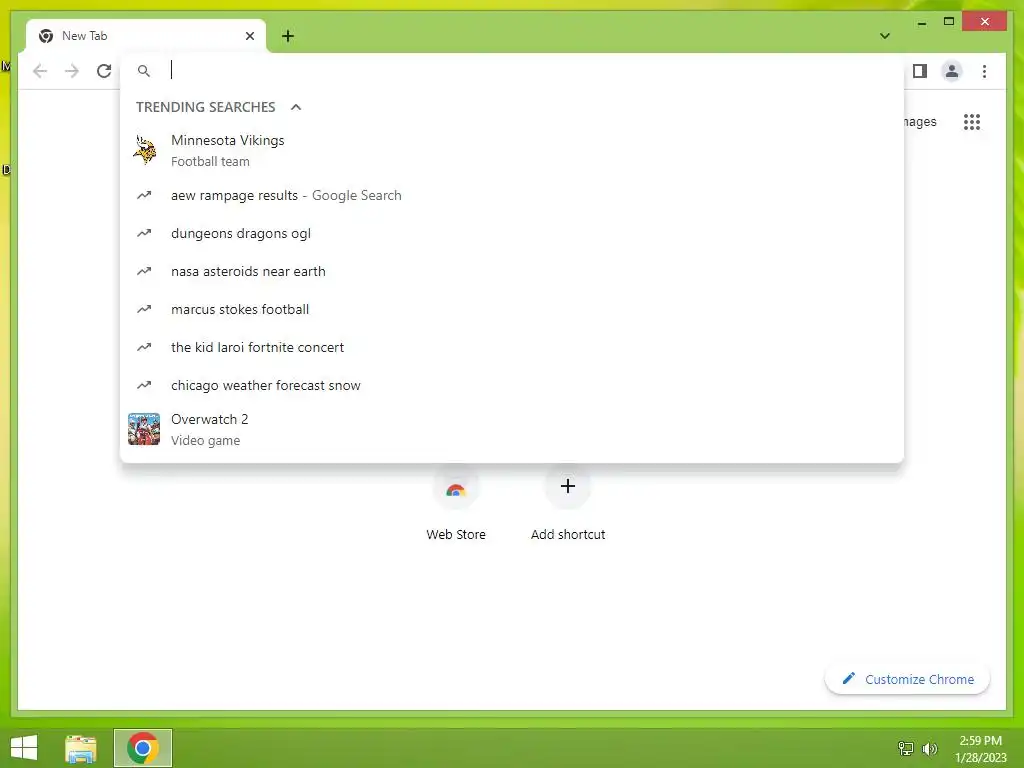
Task: Open the Google apps grid
Action: (x=972, y=122)
